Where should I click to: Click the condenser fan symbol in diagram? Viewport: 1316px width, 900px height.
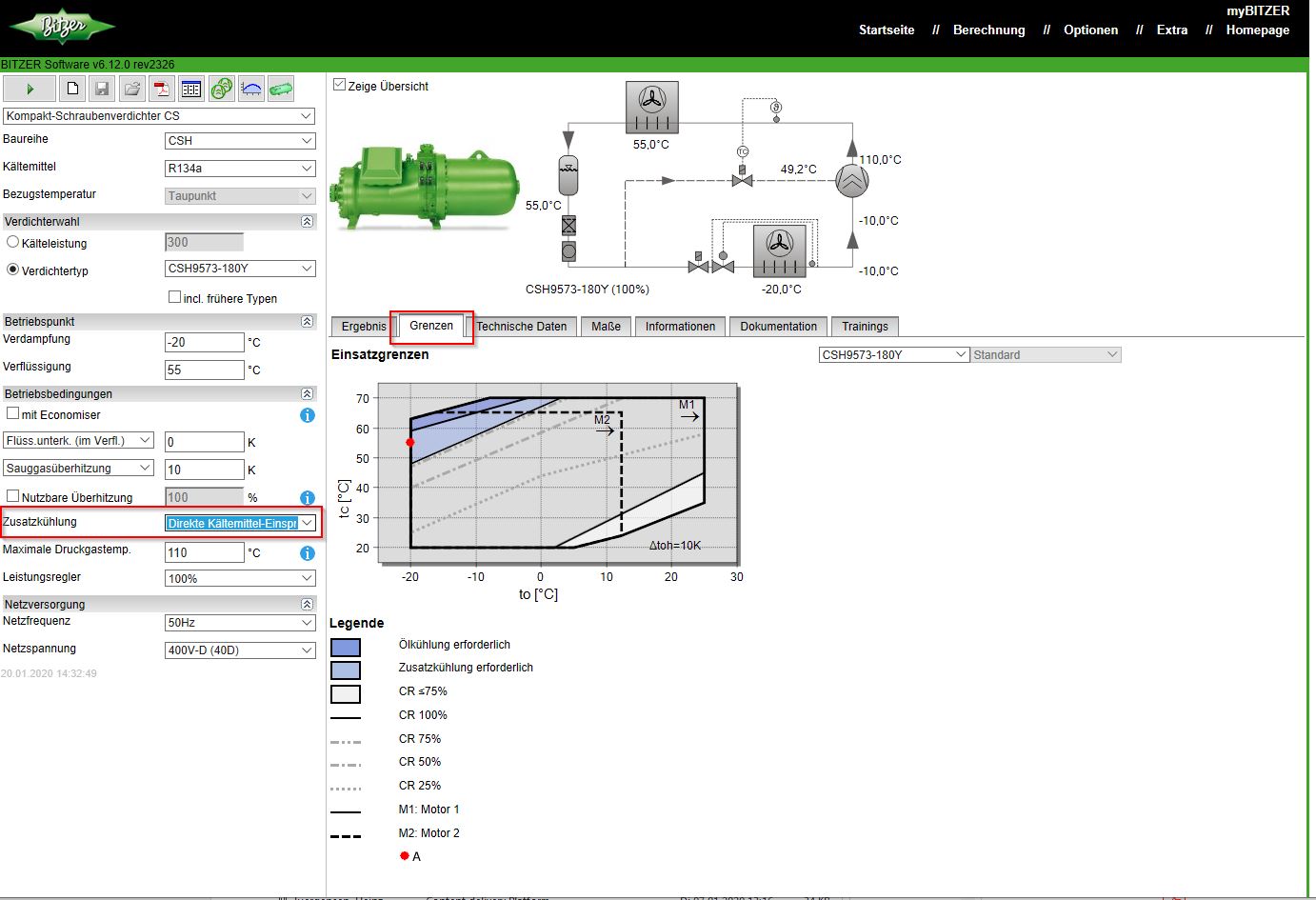point(652,107)
